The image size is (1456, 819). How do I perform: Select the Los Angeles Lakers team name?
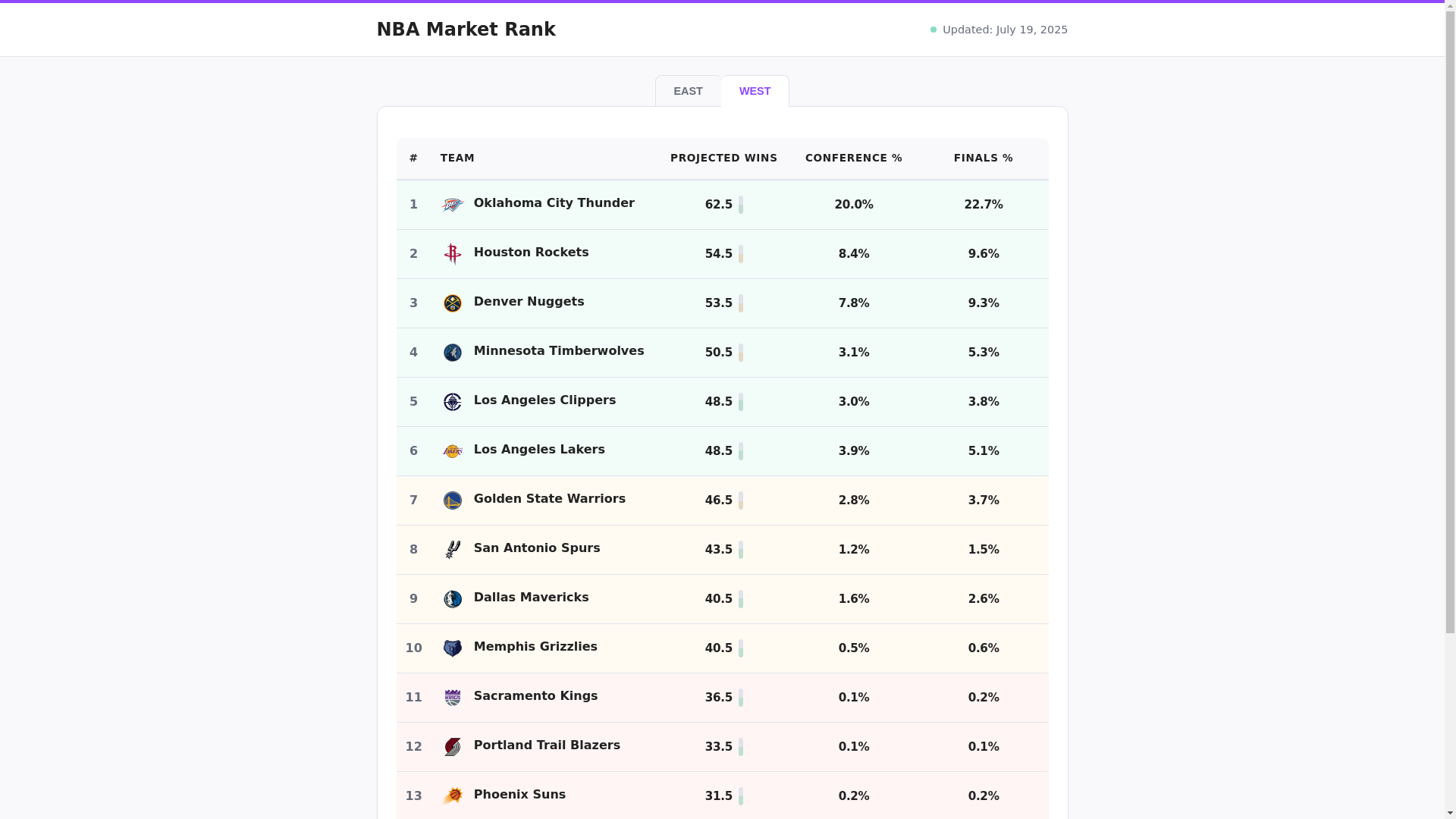click(539, 450)
